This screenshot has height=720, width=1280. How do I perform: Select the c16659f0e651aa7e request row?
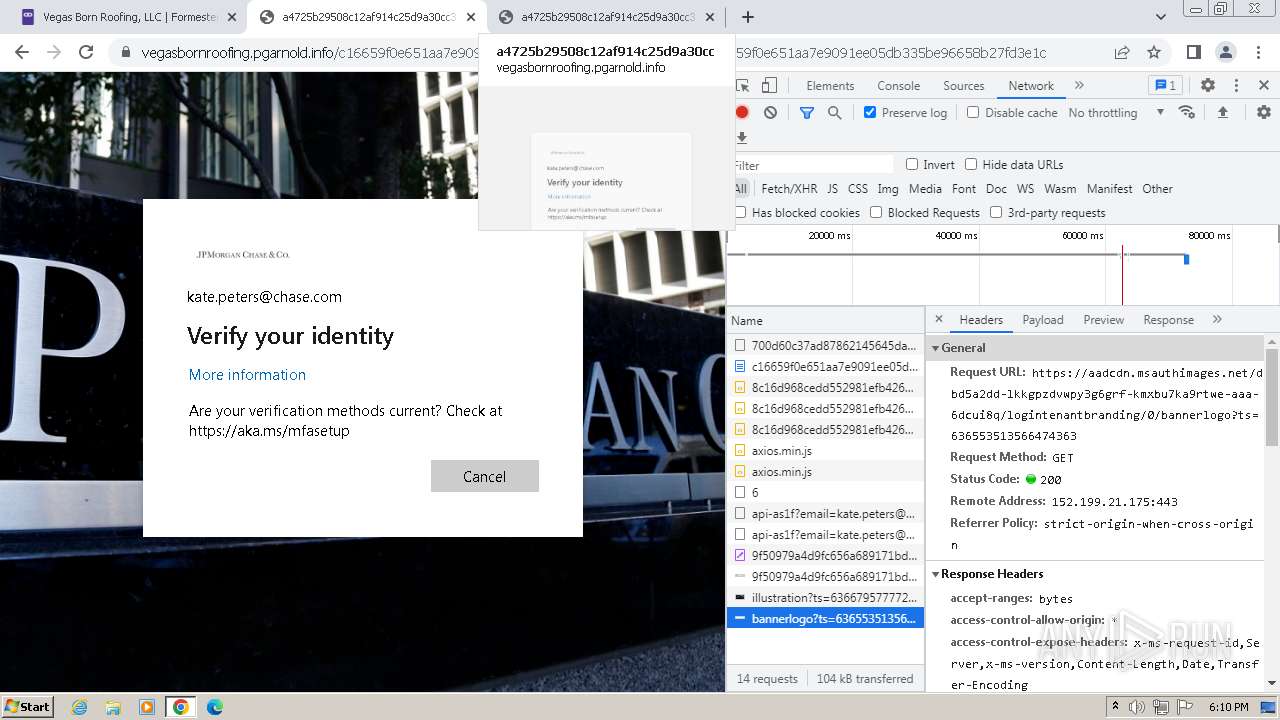(825, 366)
